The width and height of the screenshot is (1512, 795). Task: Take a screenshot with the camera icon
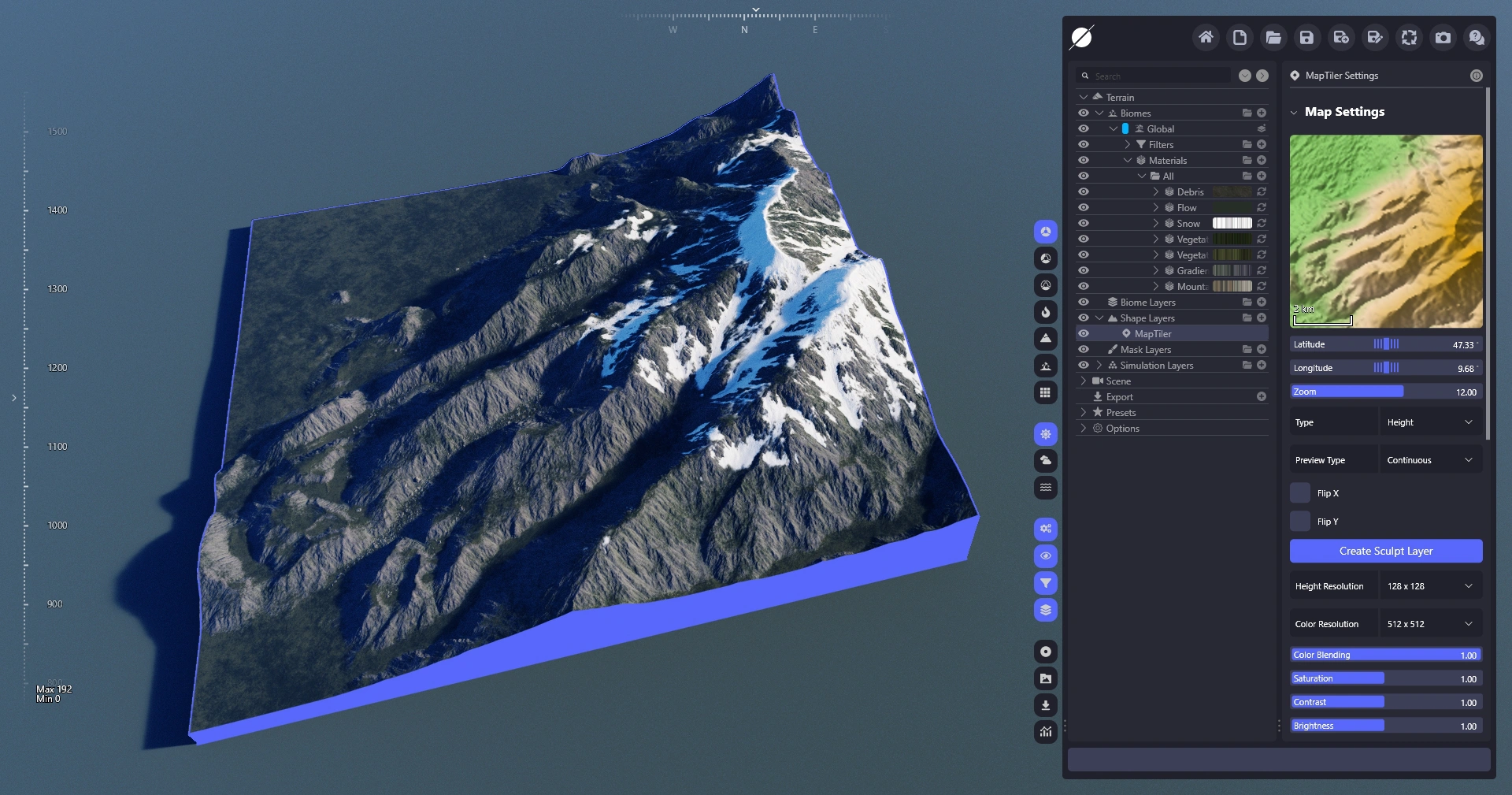click(x=1443, y=38)
